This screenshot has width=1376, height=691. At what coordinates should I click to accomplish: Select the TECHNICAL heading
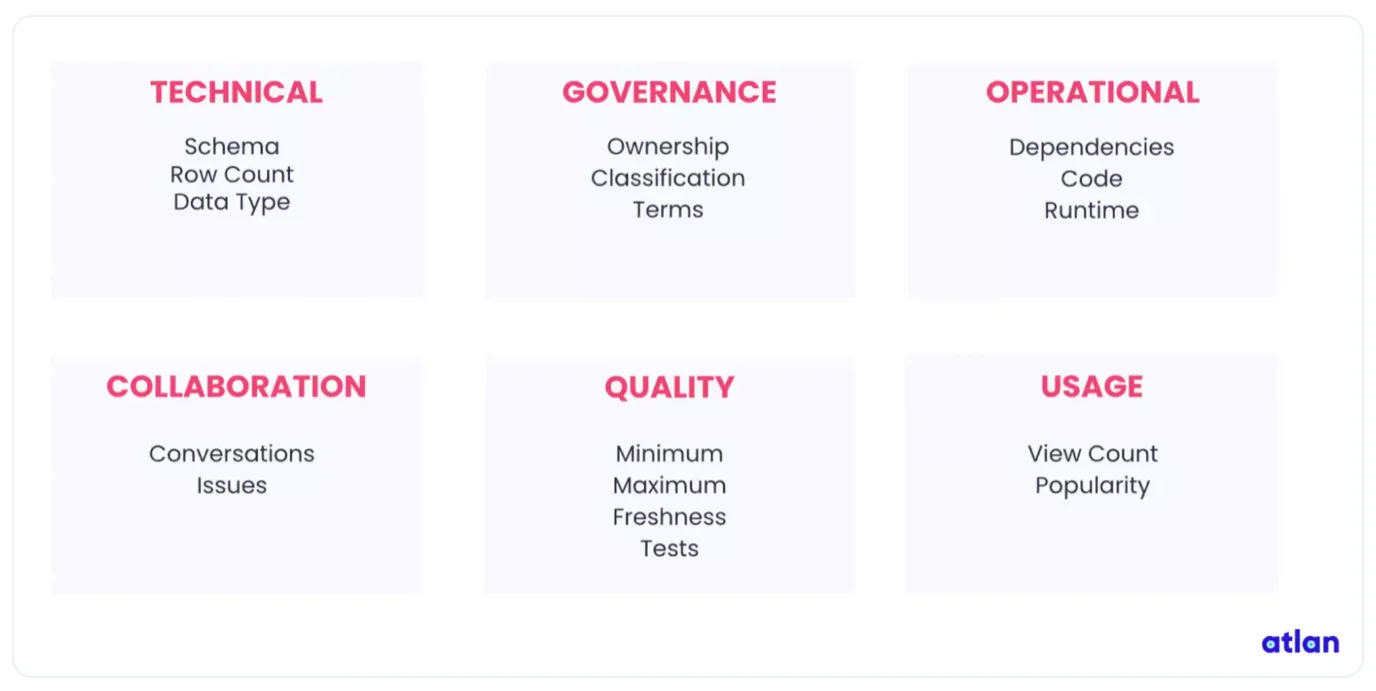(x=236, y=92)
